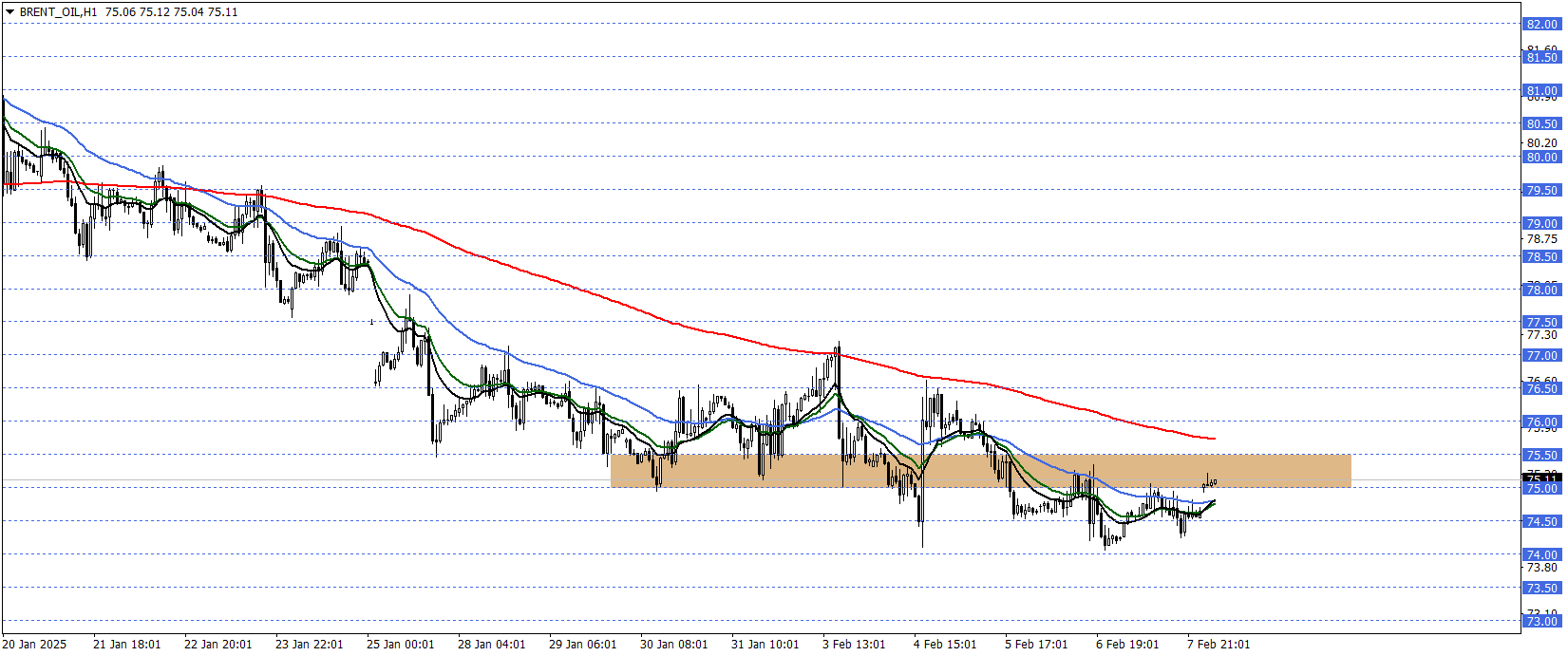Click the 6 Feb 19:01 time label
The width and height of the screenshot is (1568, 656).
coord(1127,645)
